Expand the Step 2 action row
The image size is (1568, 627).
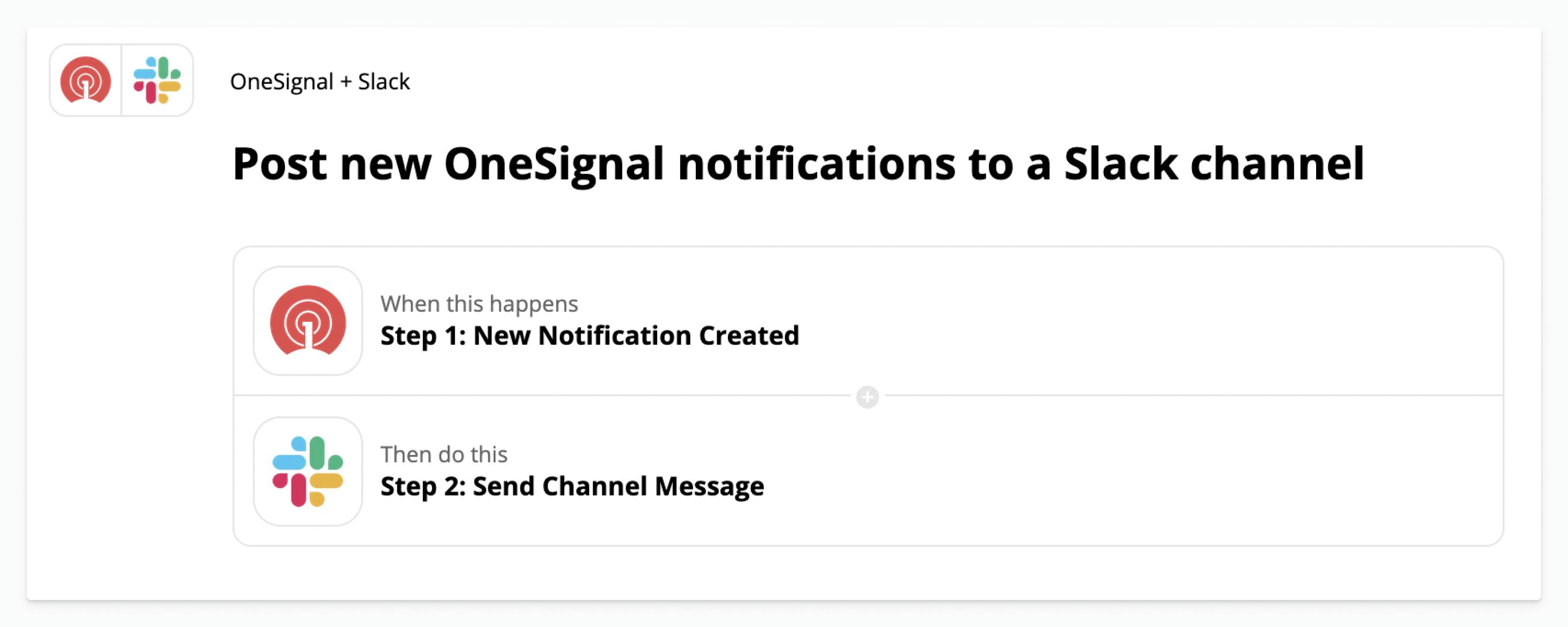click(868, 471)
